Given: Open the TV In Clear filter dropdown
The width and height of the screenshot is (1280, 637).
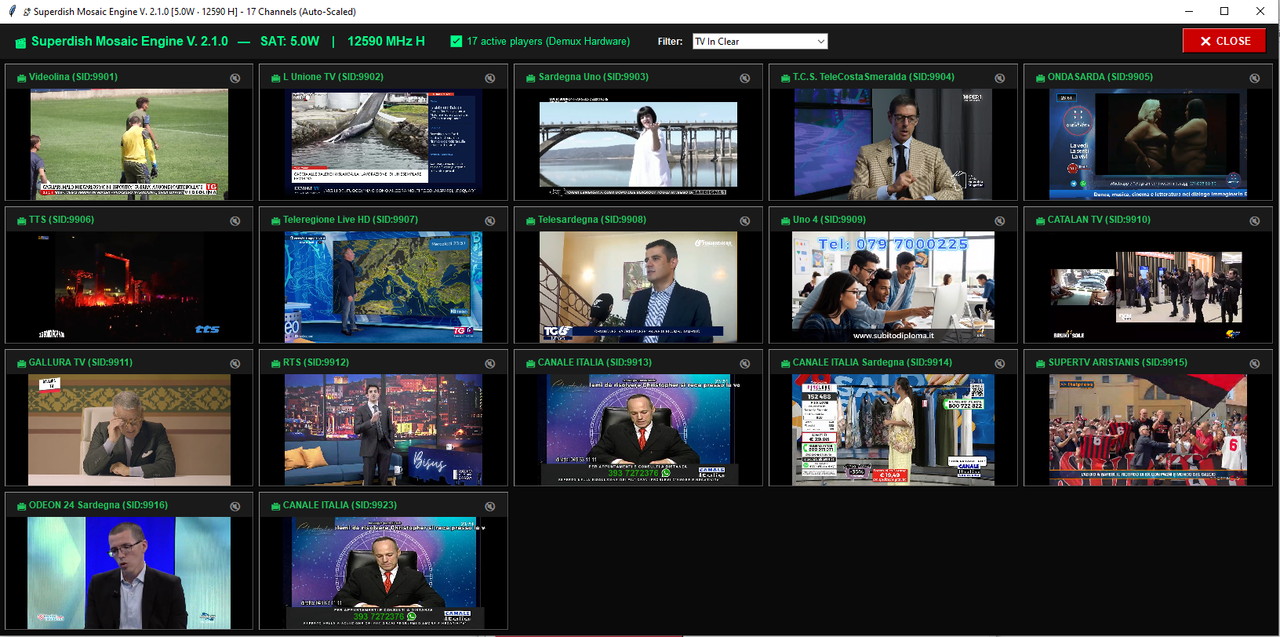Looking at the screenshot, I should click(x=760, y=42).
